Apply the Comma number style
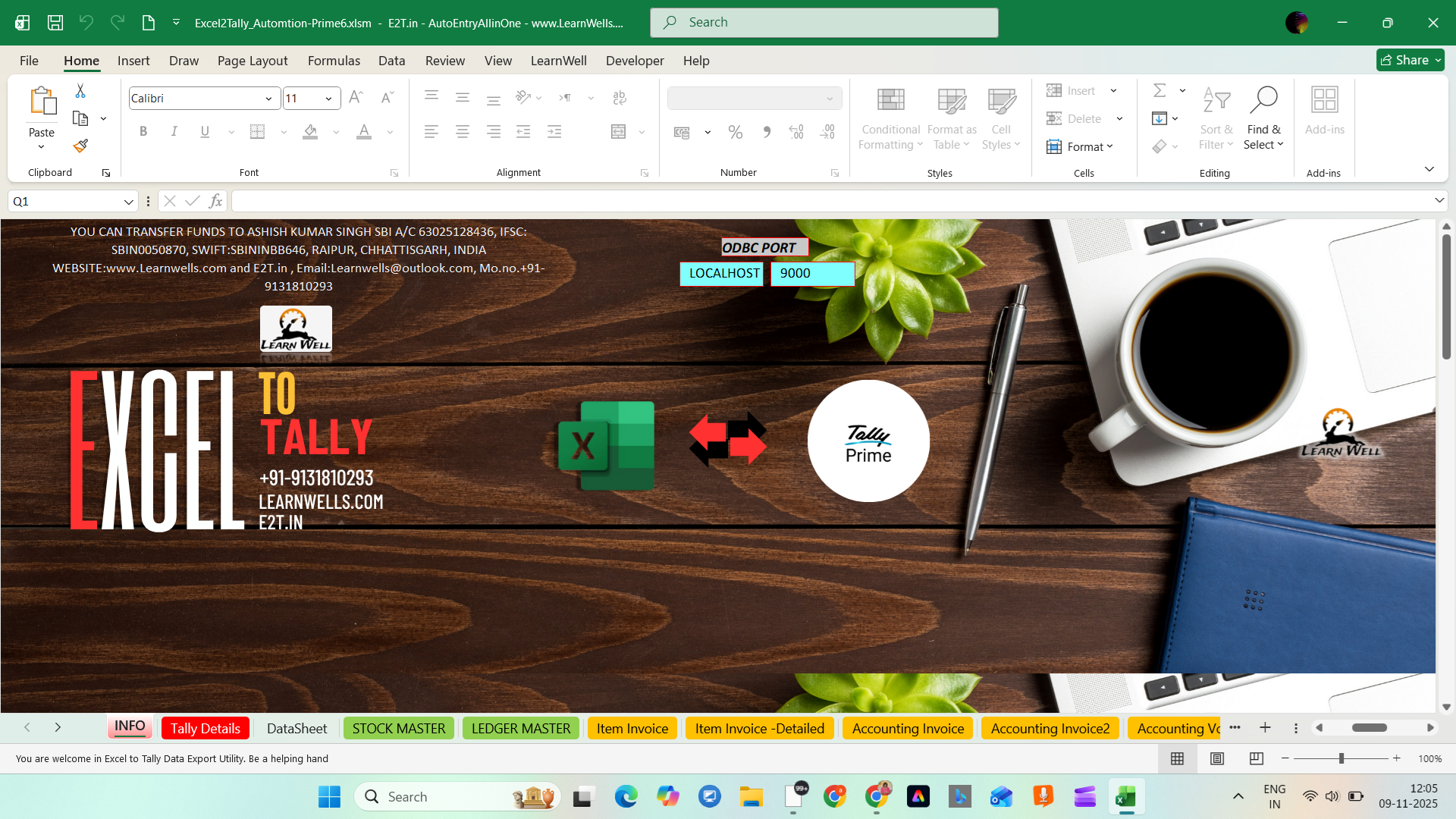This screenshot has width=1456, height=819. pyautogui.click(x=767, y=131)
